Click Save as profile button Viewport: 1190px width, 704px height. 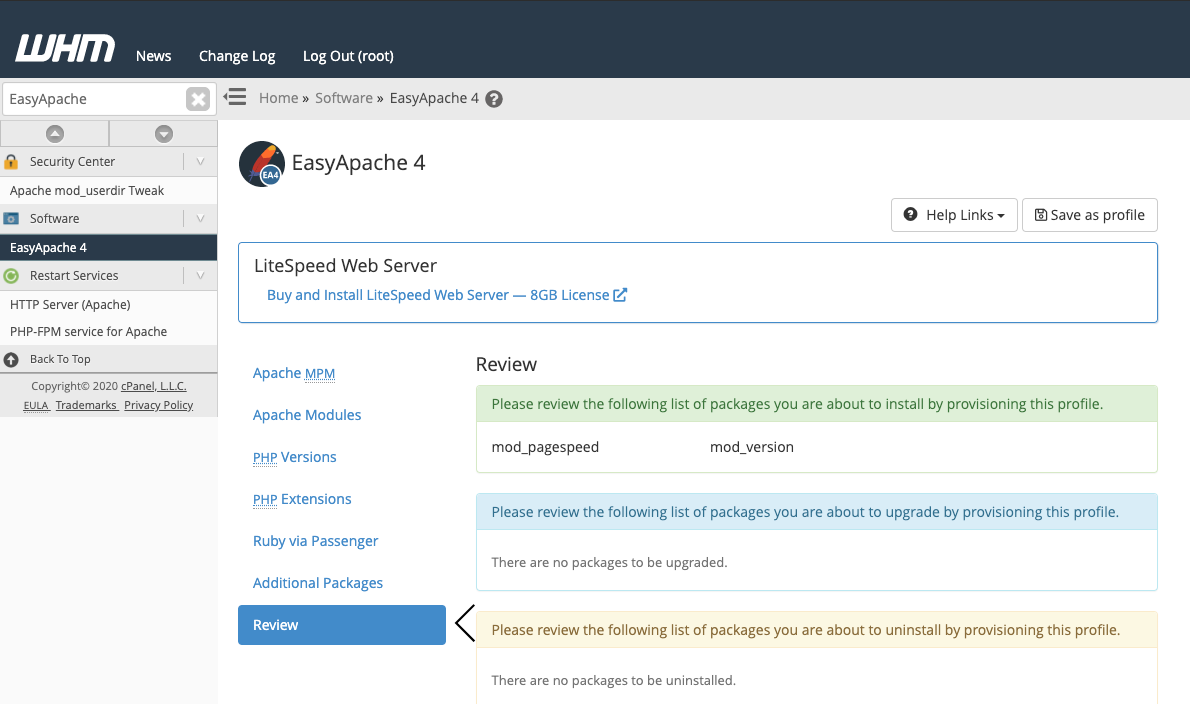tap(1090, 215)
